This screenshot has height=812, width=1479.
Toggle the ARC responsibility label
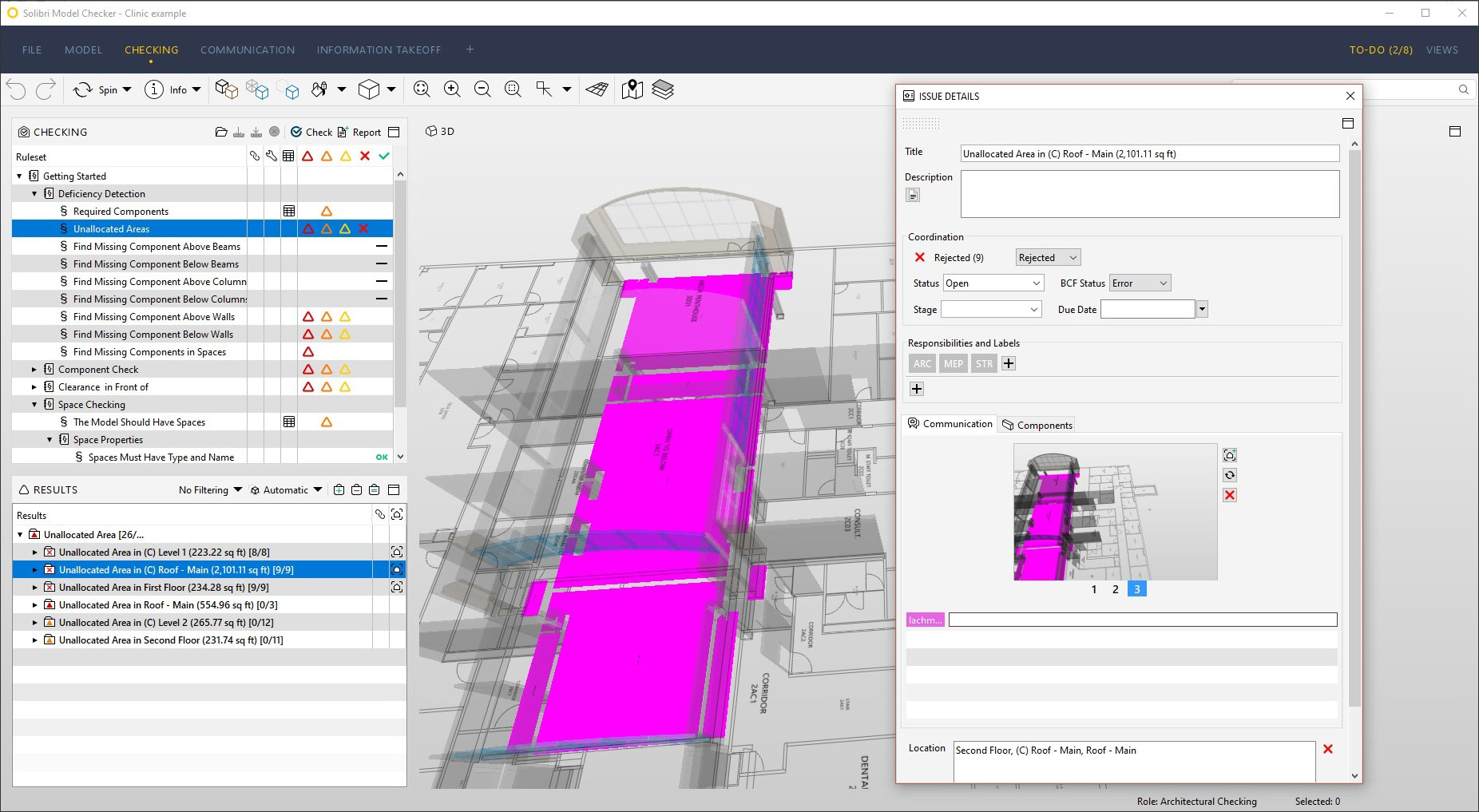point(922,363)
